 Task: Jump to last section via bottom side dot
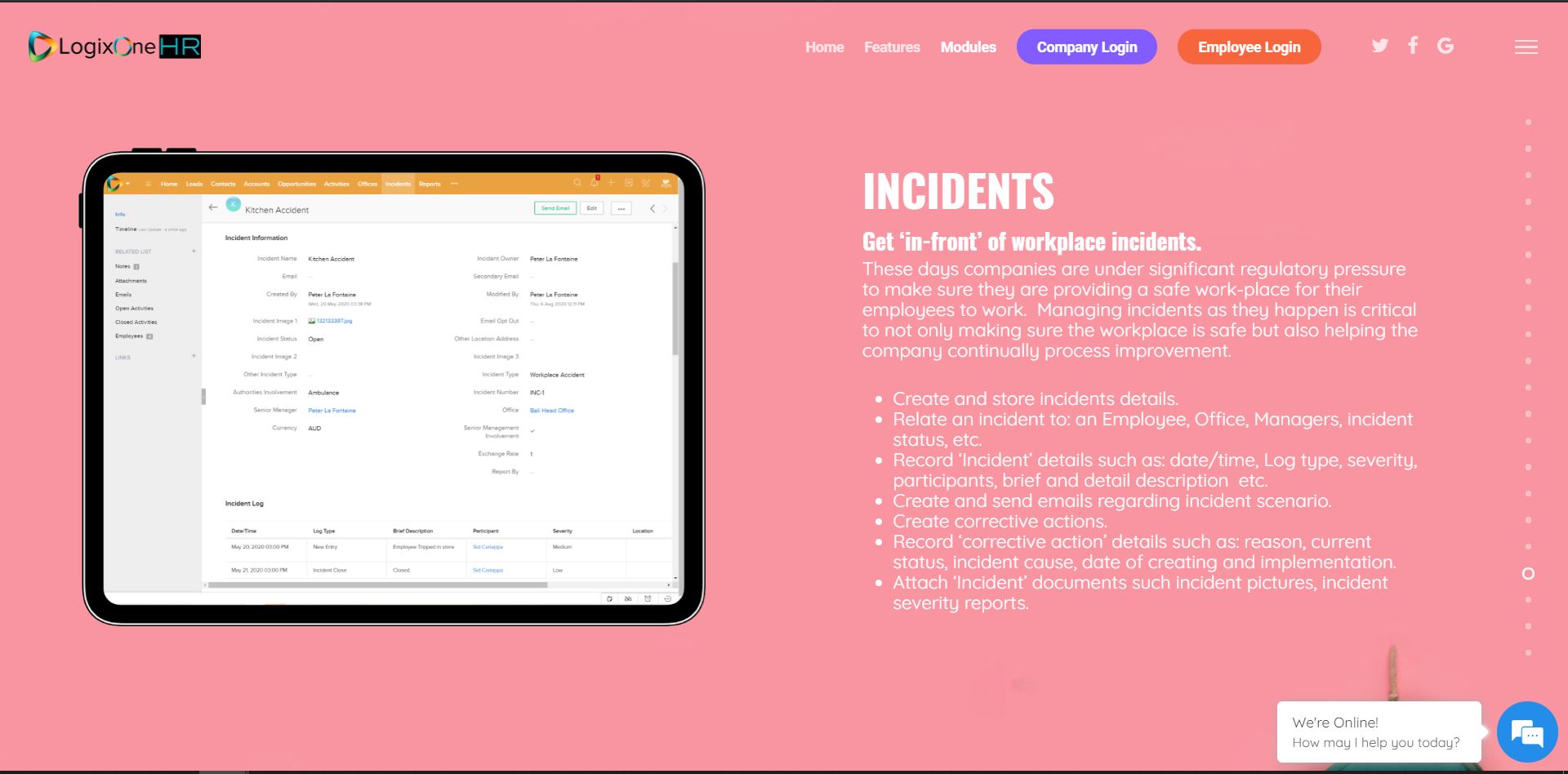[x=1528, y=653]
